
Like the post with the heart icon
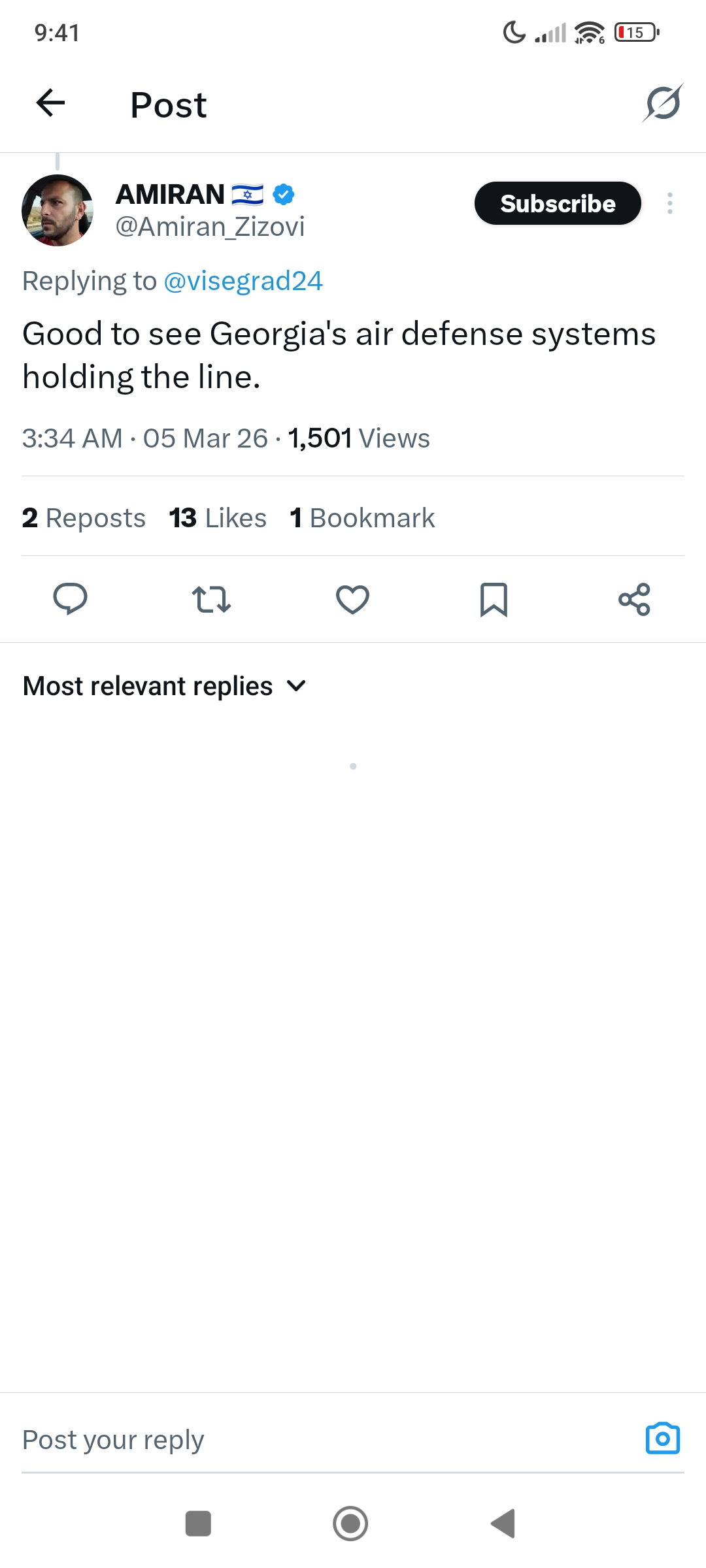[352, 600]
